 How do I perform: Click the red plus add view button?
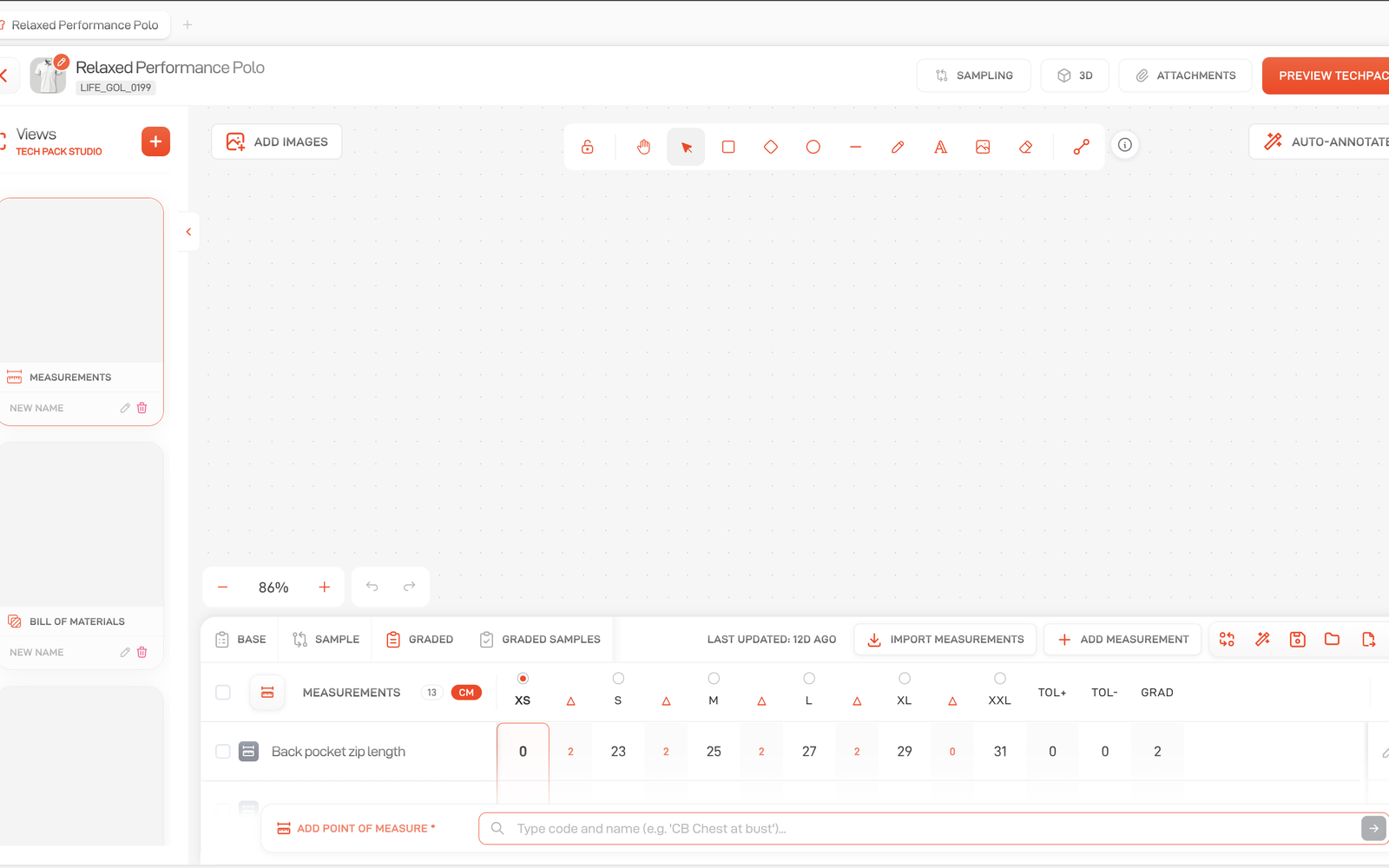(155, 141)
